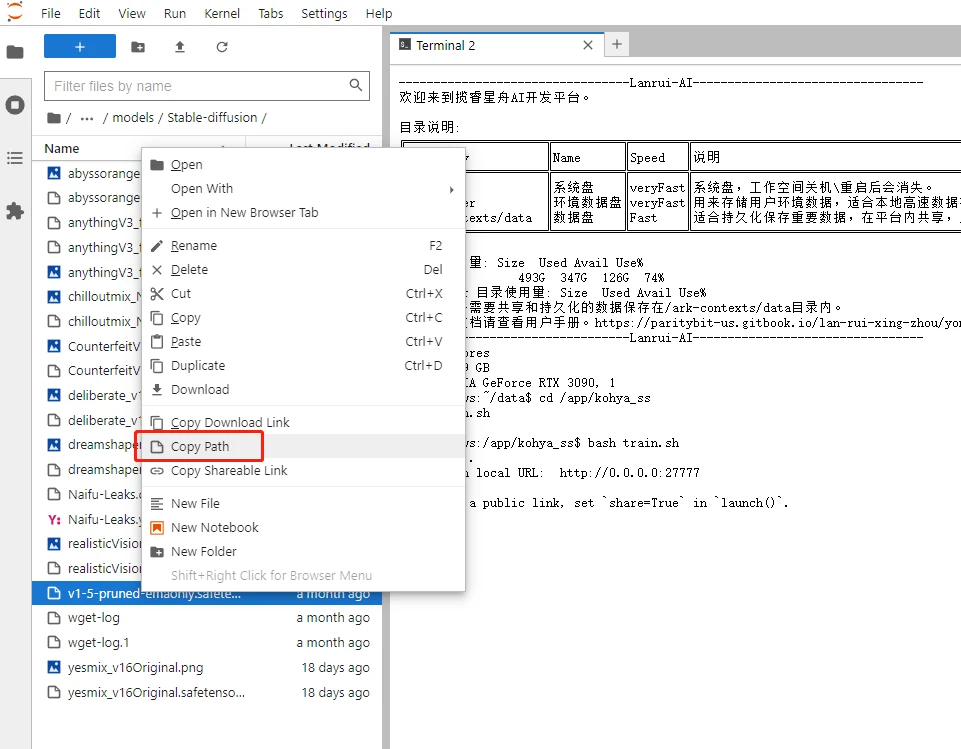Open Running Terminals and Kernels sidebar icon
Viewport: 961px width, 749px height.
(x=15, y=105)
